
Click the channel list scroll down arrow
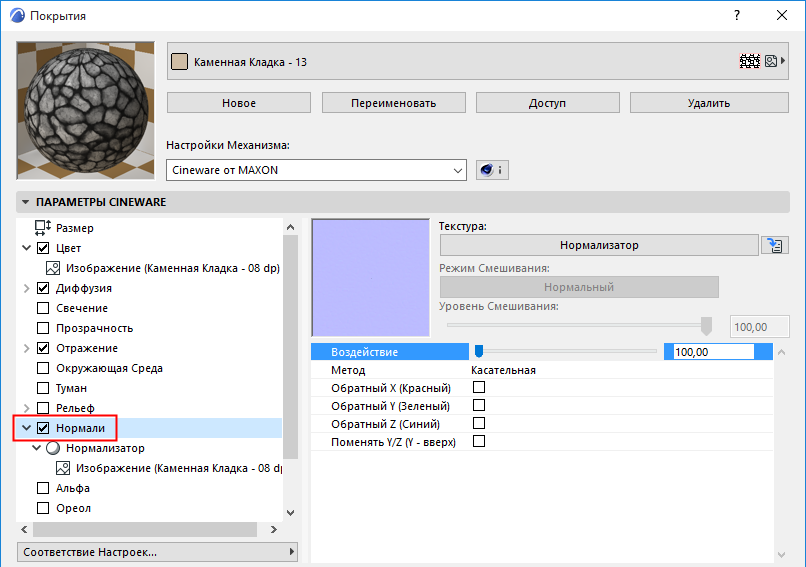click(x=290, y=513)
